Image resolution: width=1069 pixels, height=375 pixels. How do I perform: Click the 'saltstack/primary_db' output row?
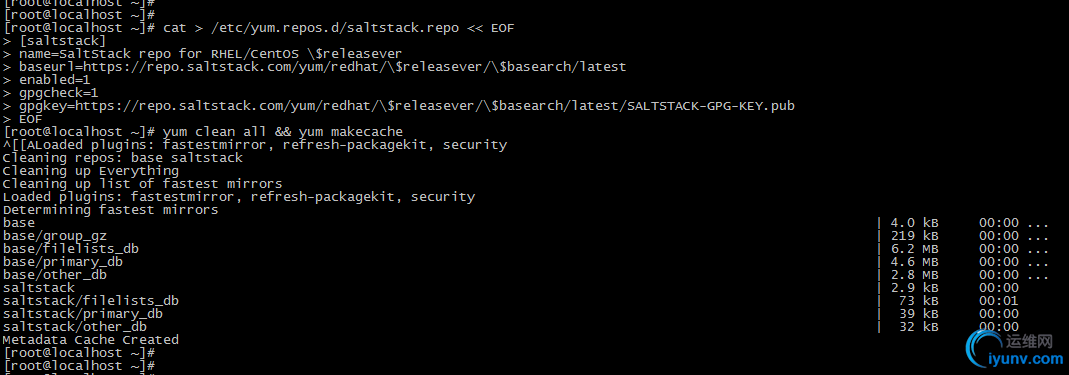pyautogui.click(x=526, y=314)
